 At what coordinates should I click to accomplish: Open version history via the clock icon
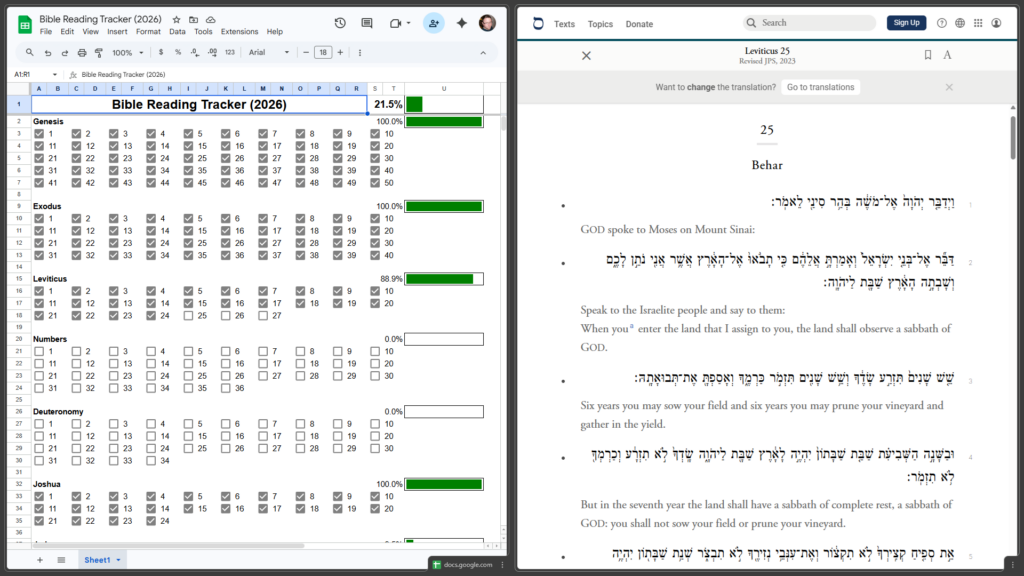pos(340,23)
